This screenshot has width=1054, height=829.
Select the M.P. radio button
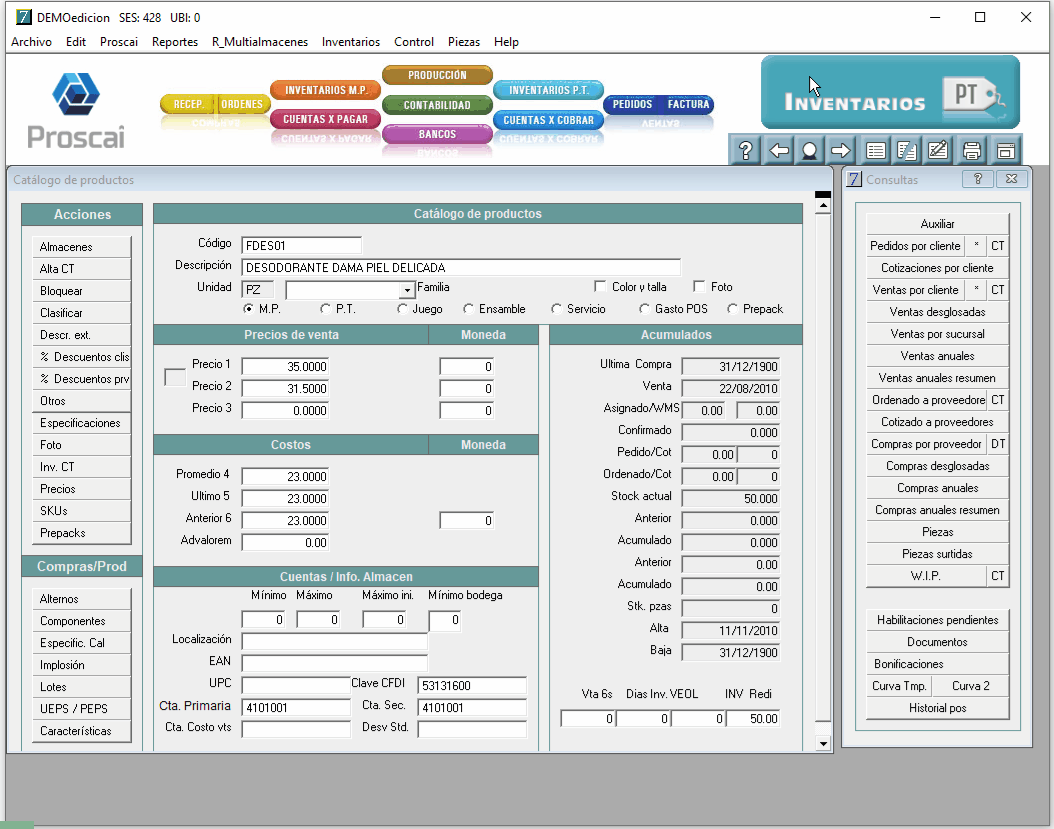(x=249, y=309)
